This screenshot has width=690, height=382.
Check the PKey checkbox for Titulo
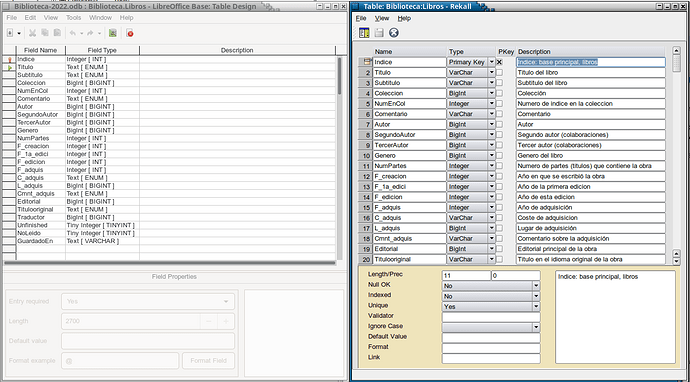click(499, 73)
